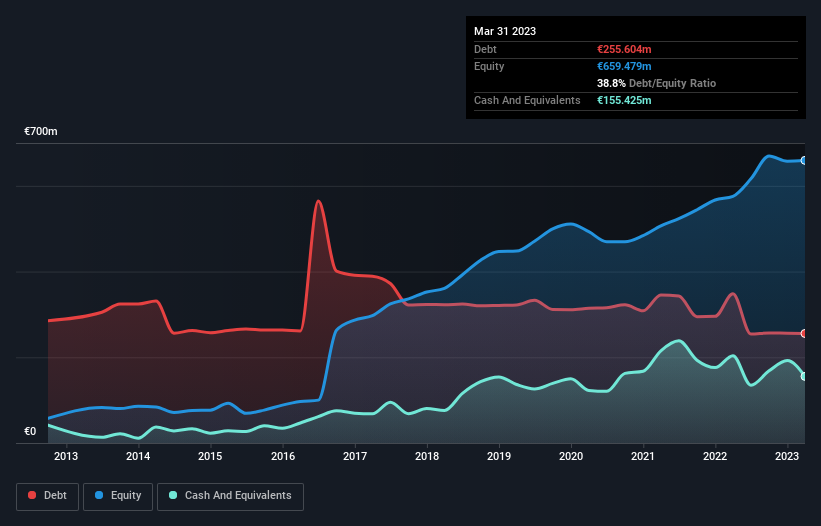The image size is (821, 526).
Task: Click the 2021 x-axis label
Action: pyautogui.click(x=643, y=456)
